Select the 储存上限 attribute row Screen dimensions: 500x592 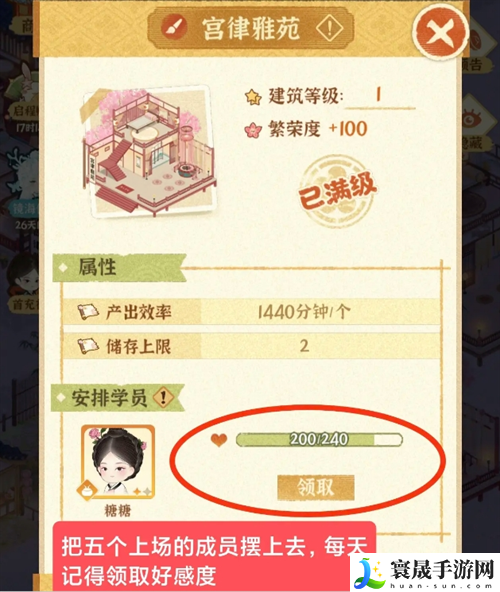pos(252,346)
